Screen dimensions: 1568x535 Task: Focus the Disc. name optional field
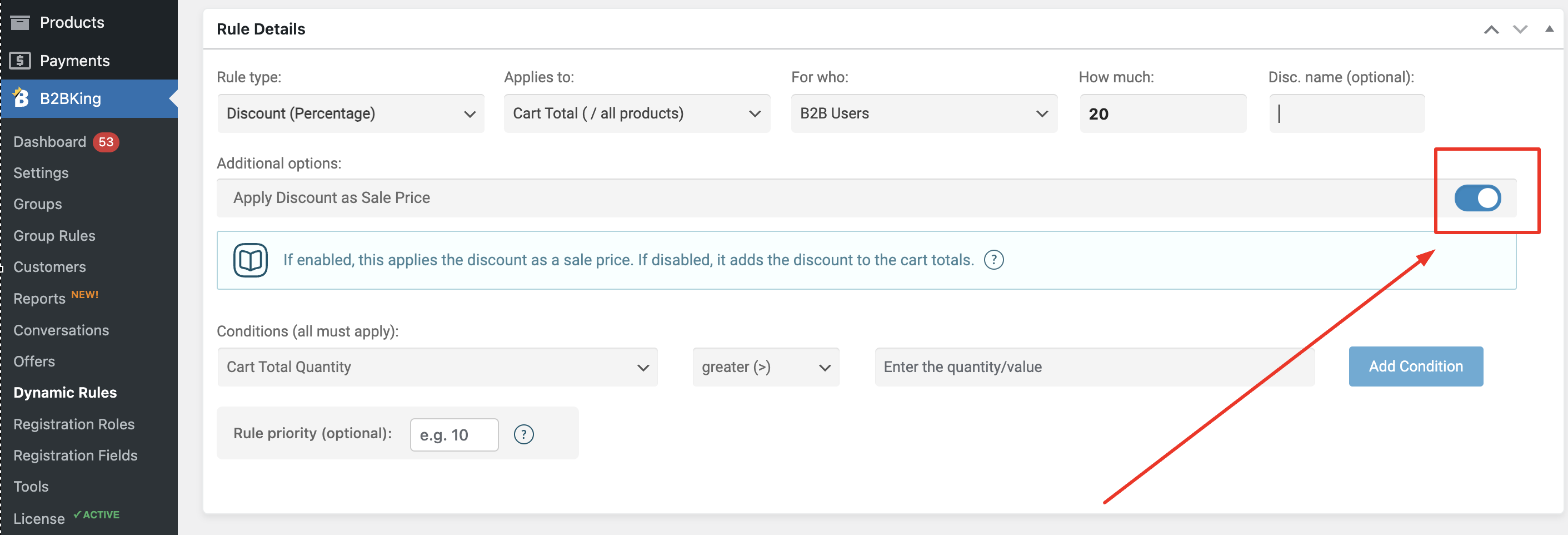pos(1346,114)
